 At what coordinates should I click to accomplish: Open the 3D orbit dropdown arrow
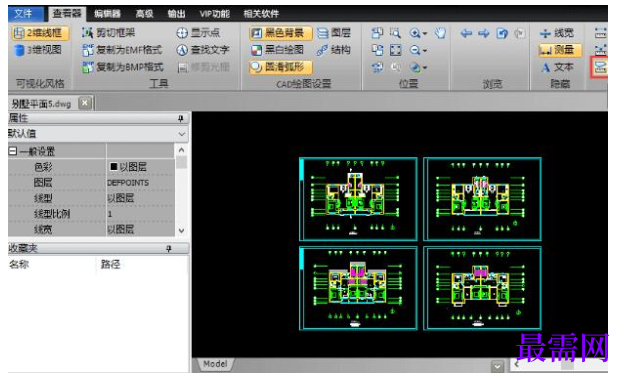pos(425,68)
